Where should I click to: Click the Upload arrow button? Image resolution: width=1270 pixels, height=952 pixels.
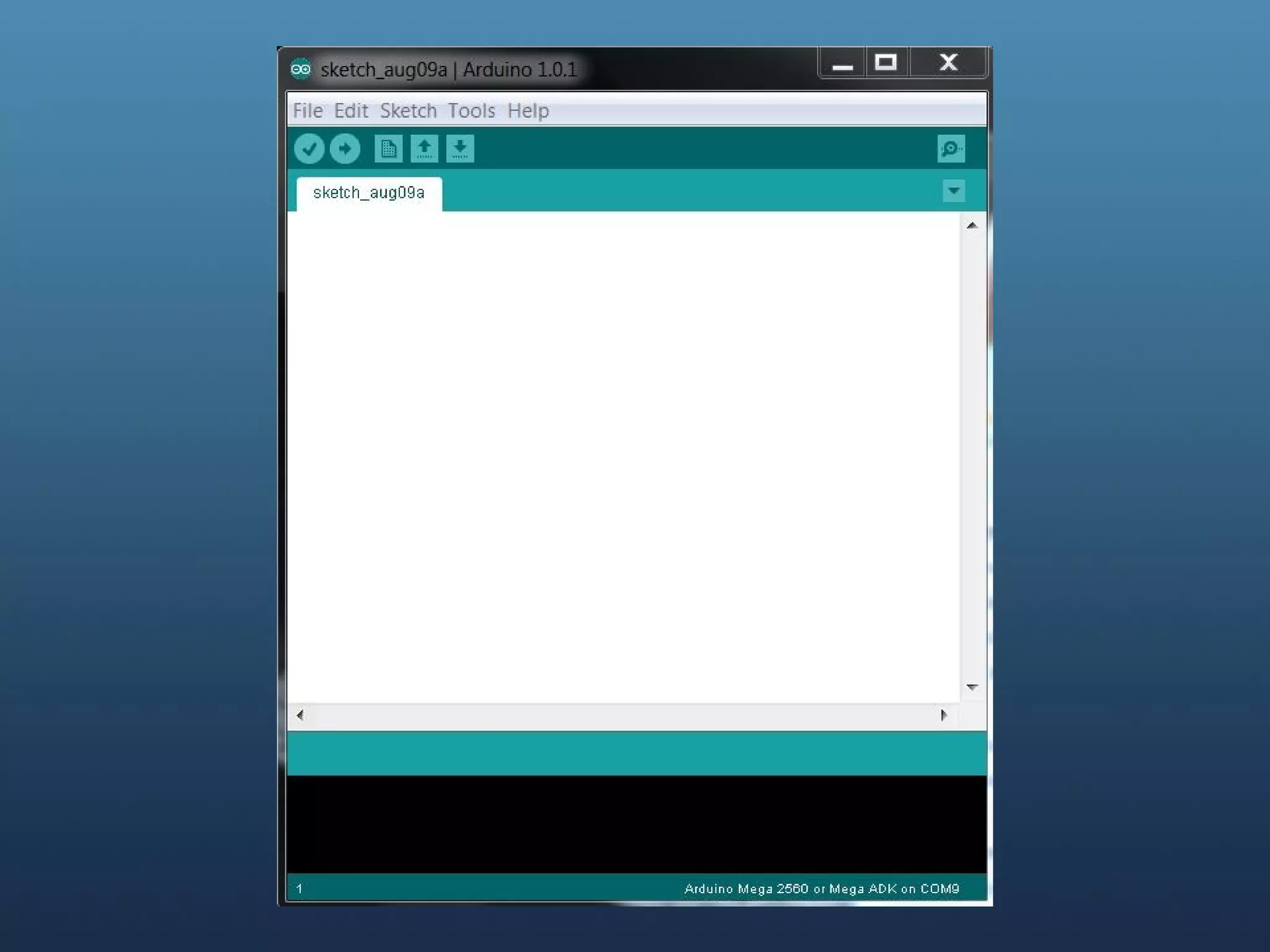tap(345, 149)
